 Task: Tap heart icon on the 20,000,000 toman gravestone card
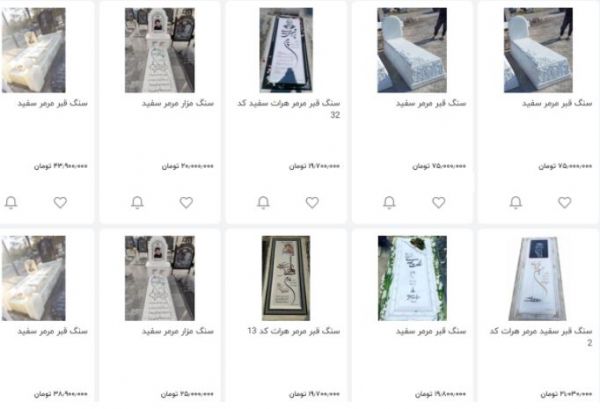coord(186,202)
